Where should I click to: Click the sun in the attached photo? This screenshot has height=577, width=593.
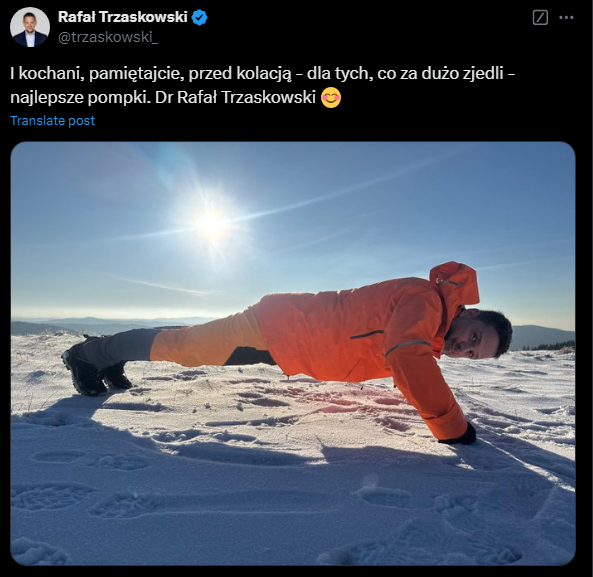click(212, 224)
